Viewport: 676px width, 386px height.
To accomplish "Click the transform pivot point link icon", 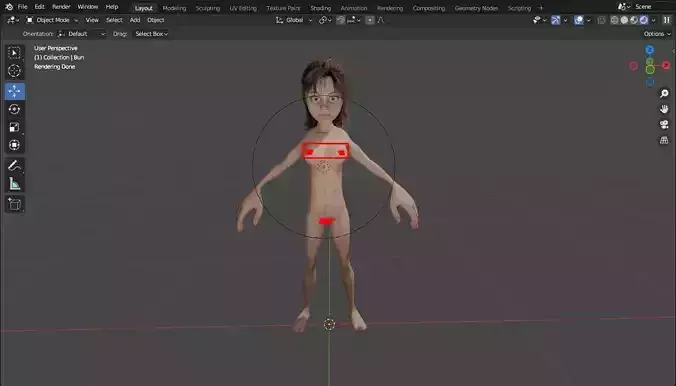I will [325, 20].
